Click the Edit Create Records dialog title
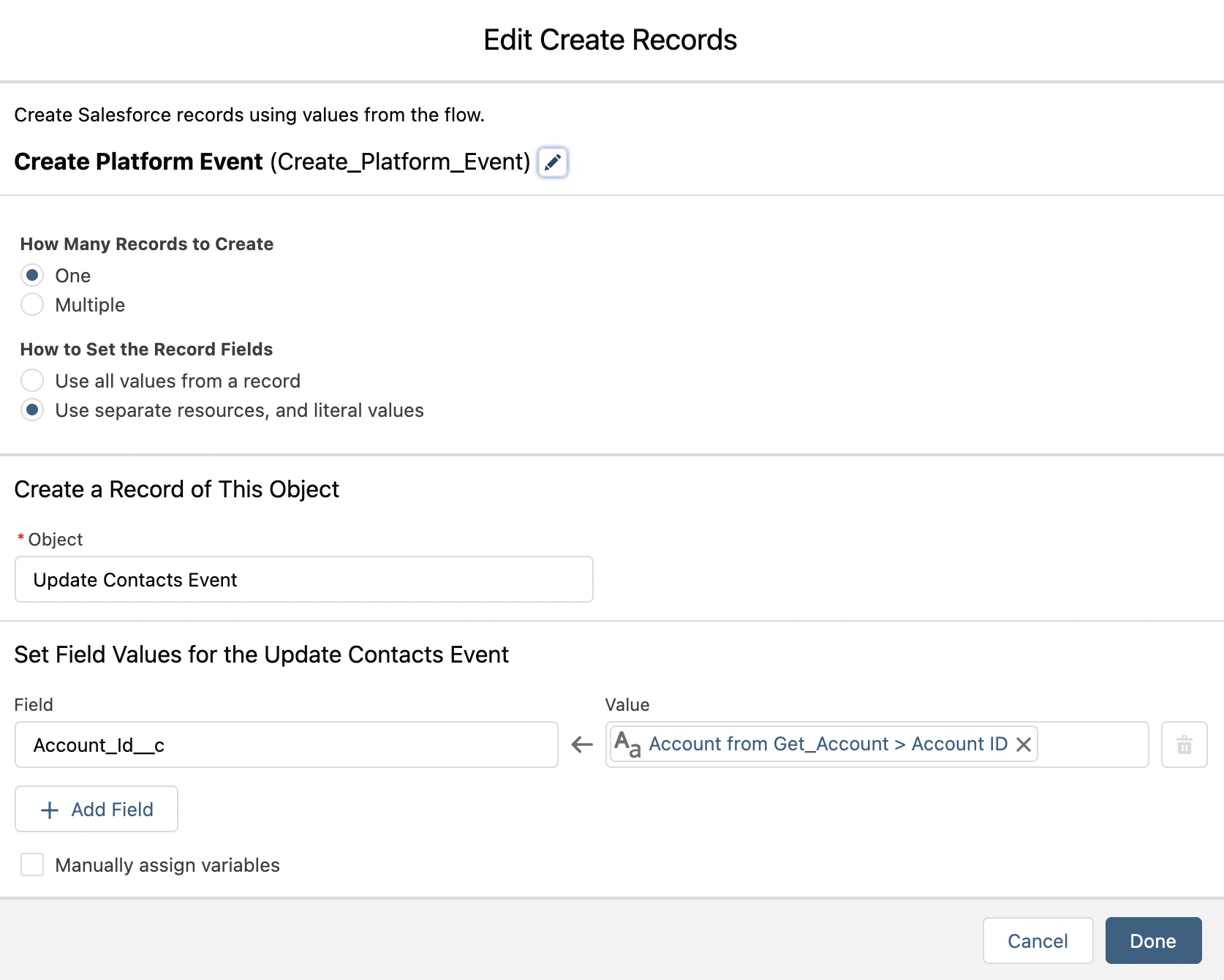This screenshot has width=1224, height=980. [611, 40]
